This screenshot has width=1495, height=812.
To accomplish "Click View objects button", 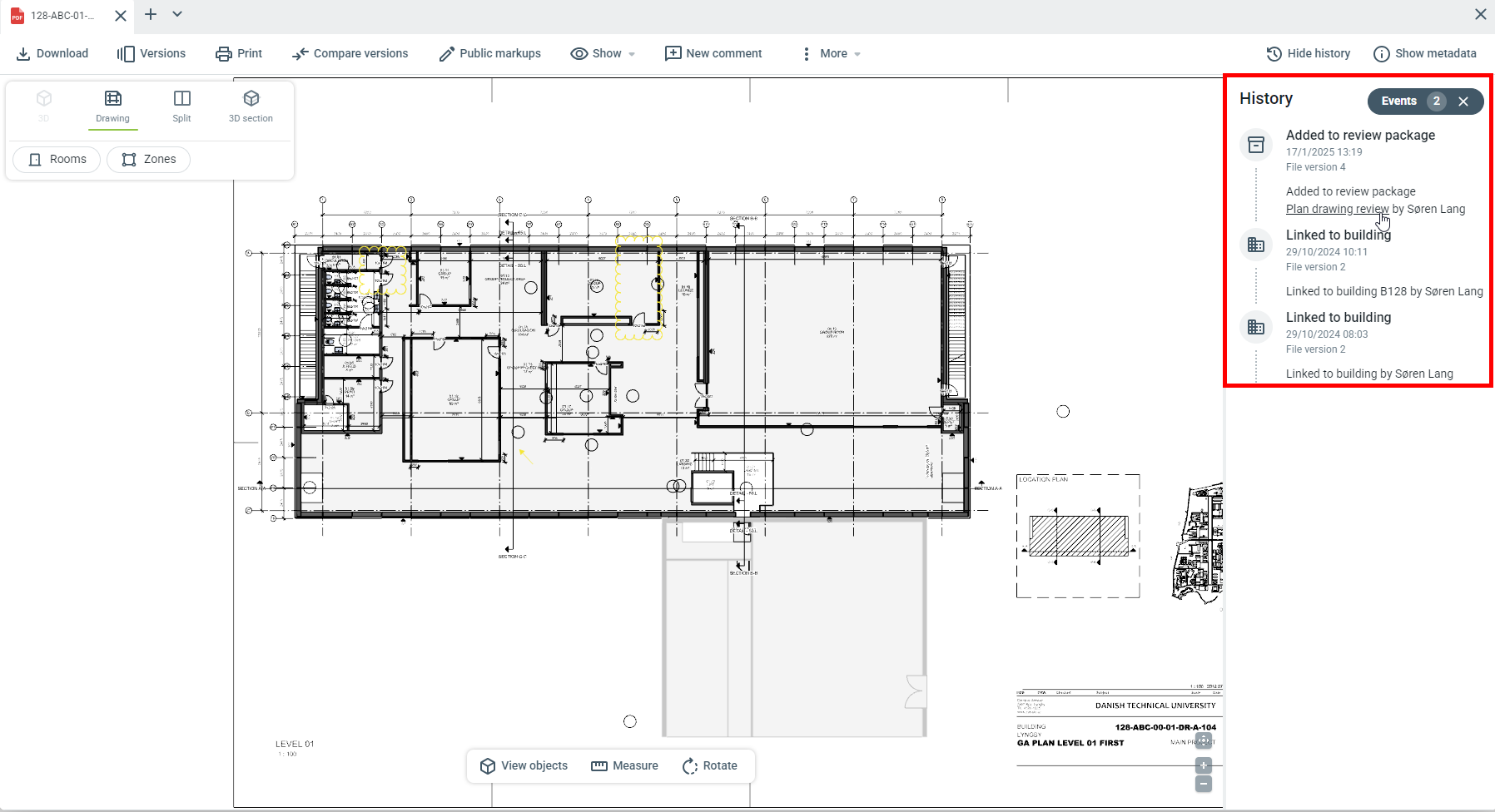I will click(524, 766).
